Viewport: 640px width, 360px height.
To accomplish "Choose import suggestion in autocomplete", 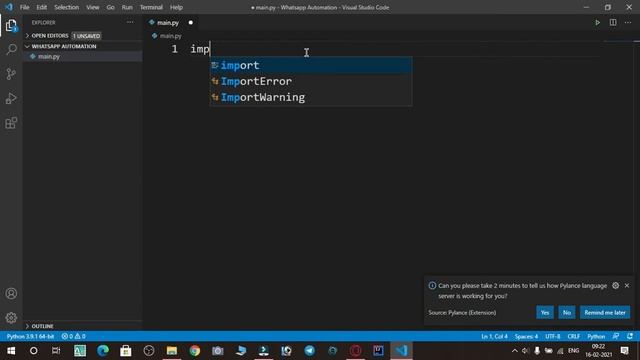I will [x=311, y=65].
